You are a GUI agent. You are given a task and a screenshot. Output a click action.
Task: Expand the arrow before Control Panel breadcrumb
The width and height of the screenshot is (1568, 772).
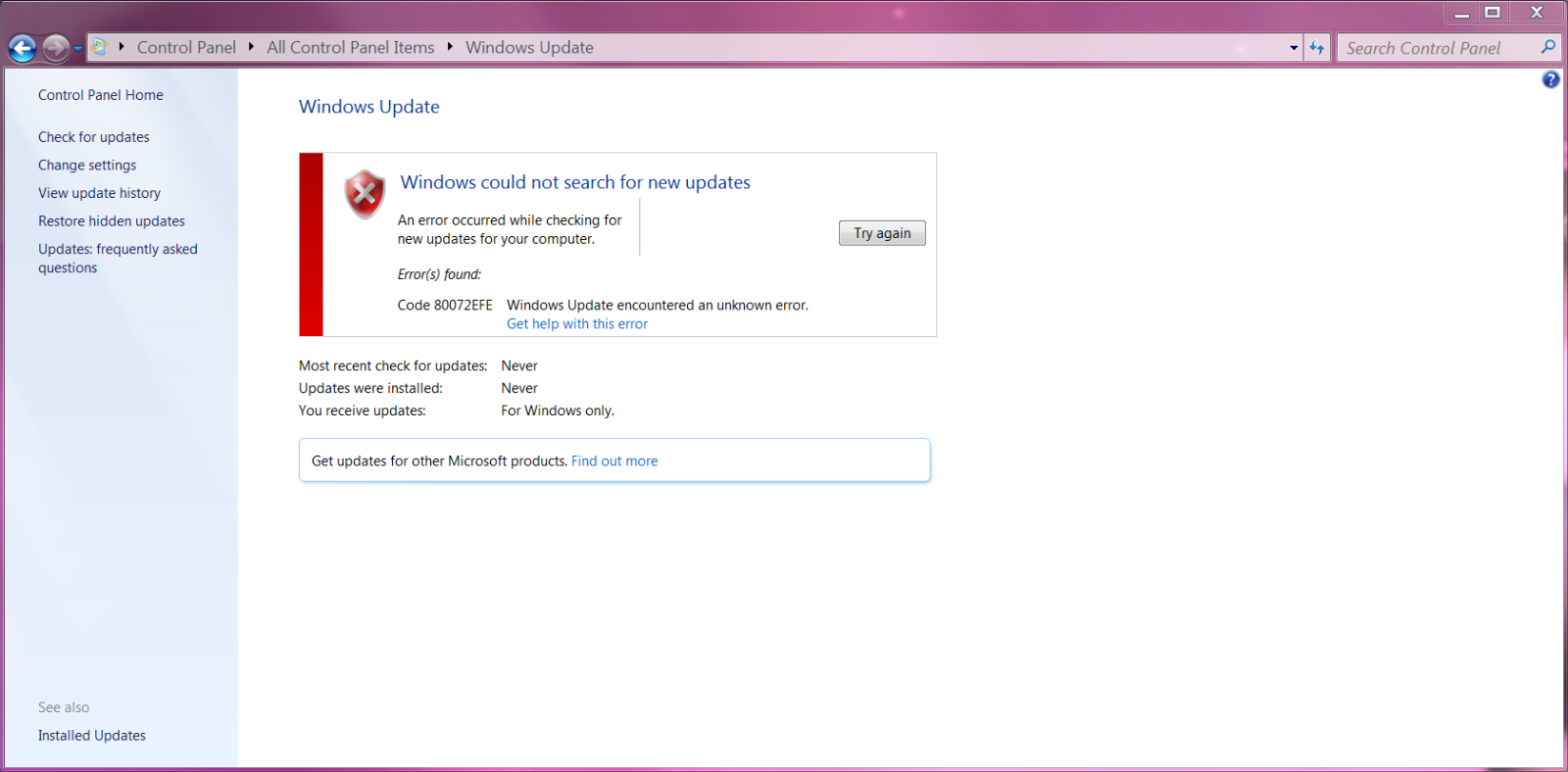(122, 47)
